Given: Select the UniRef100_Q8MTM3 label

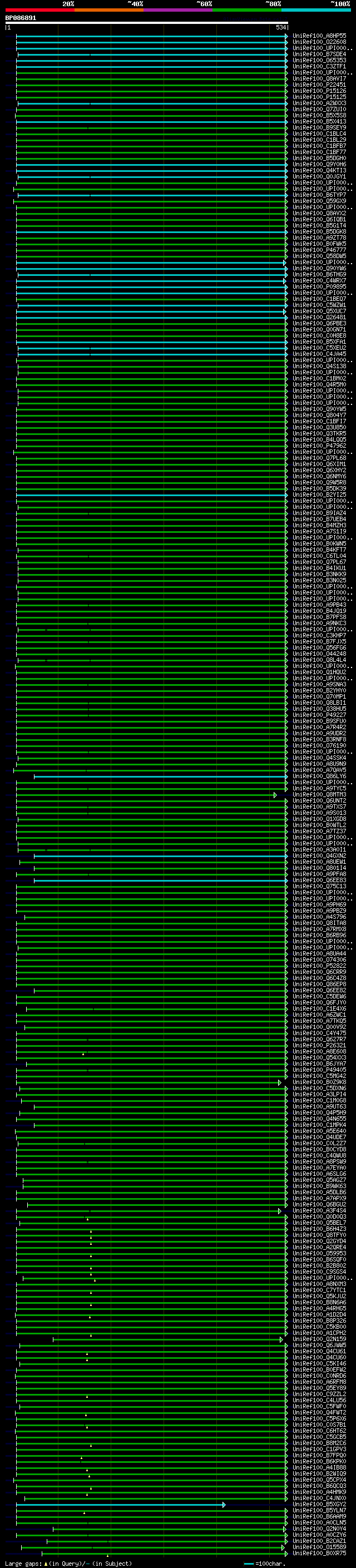Looking at the screenshot, I should (319, 795).
